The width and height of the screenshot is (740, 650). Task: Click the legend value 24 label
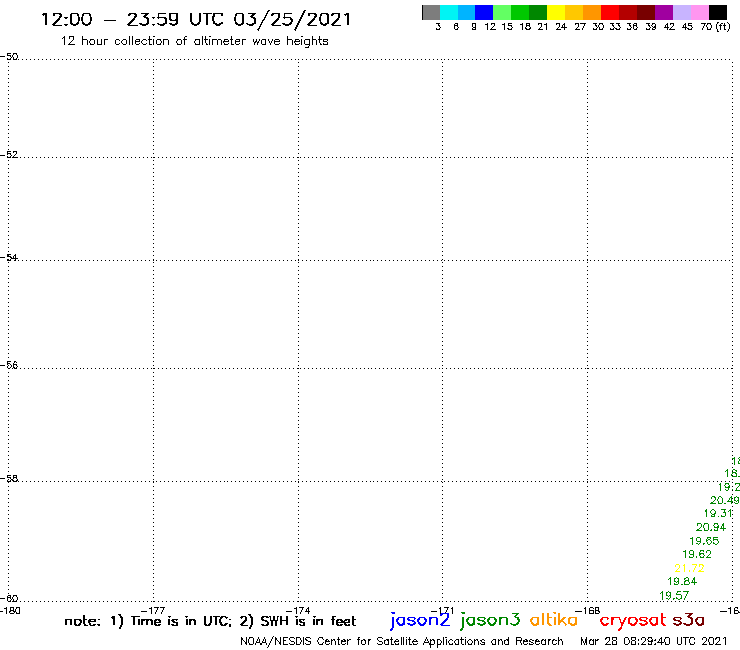pyautogui.click(x=561, y=27)
